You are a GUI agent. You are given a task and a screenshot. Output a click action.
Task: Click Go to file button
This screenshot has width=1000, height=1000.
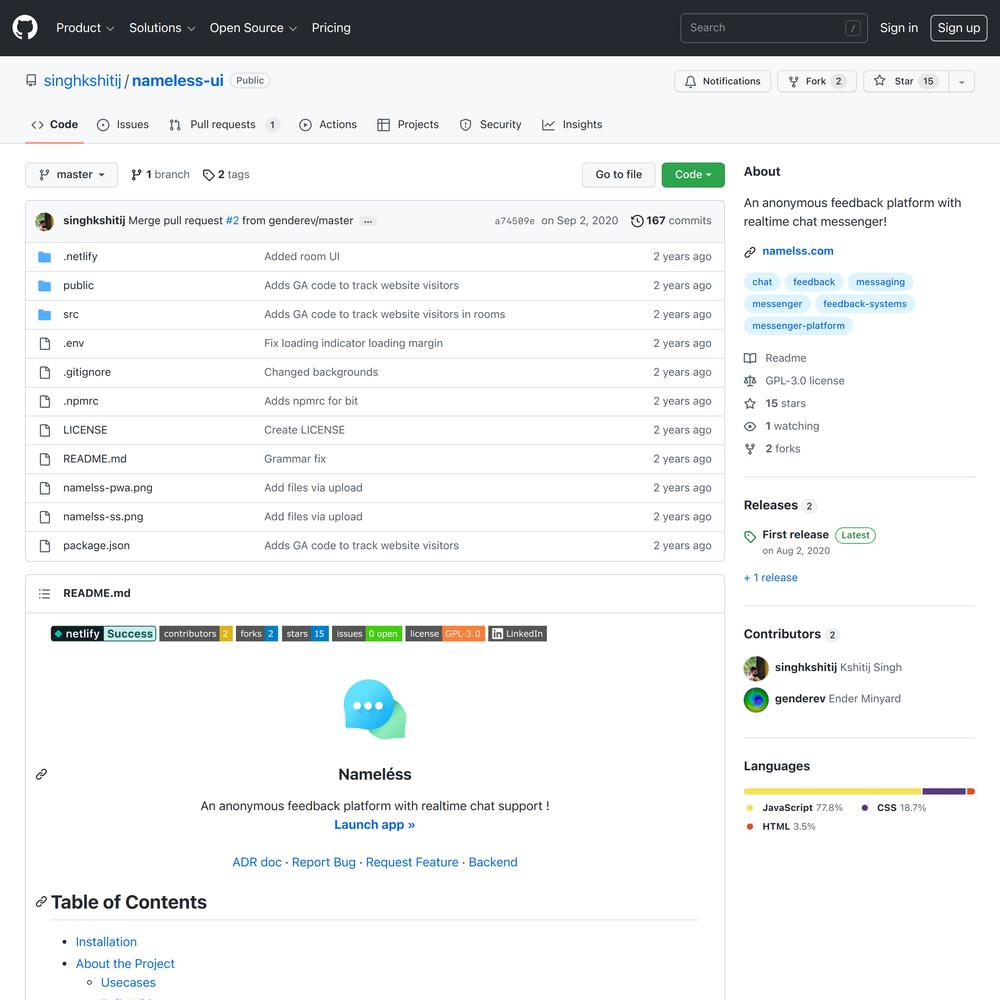[619, 175]
